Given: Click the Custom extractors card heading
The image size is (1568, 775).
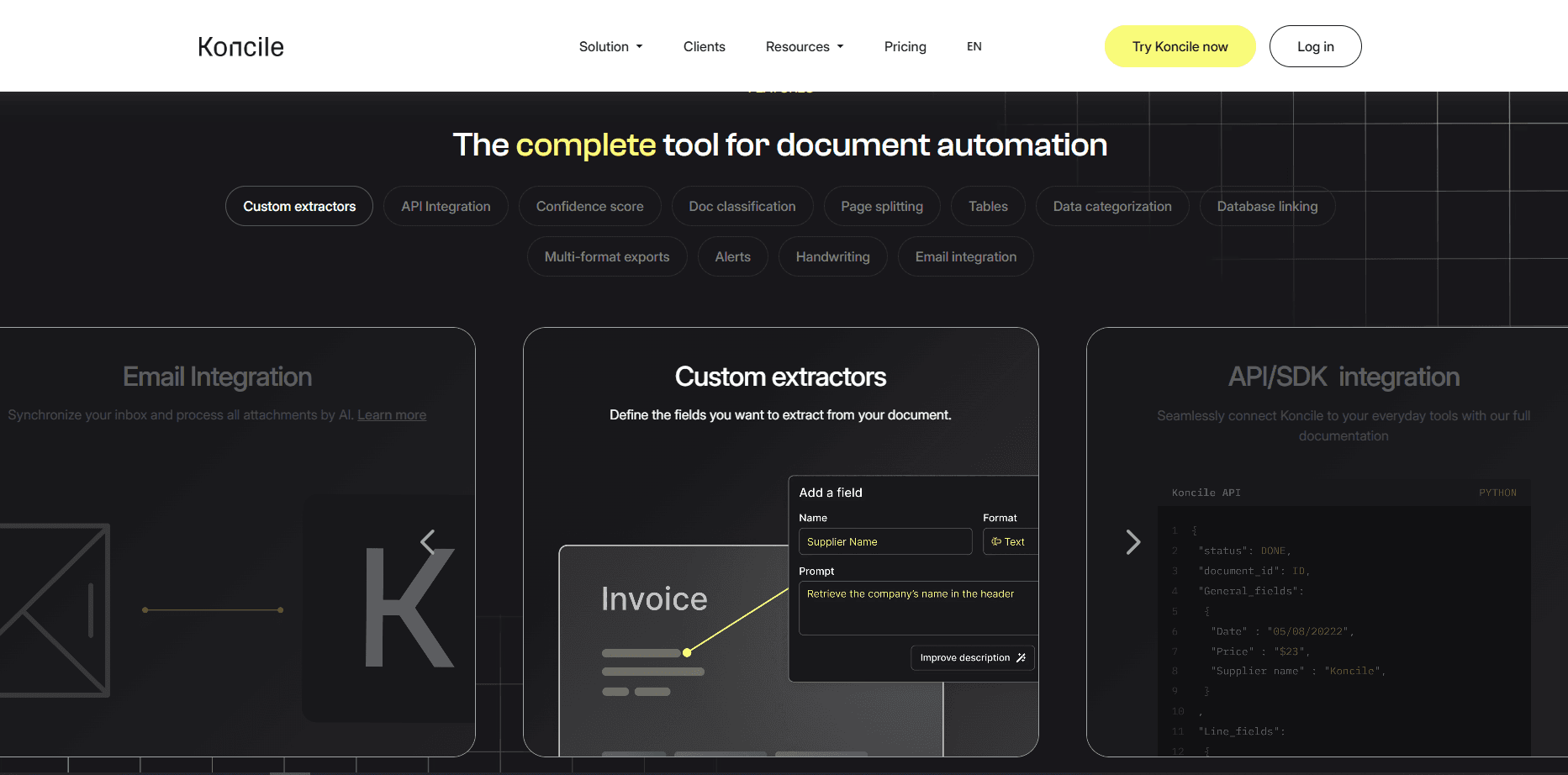Looking at the screenshot, I should point(780,377).
